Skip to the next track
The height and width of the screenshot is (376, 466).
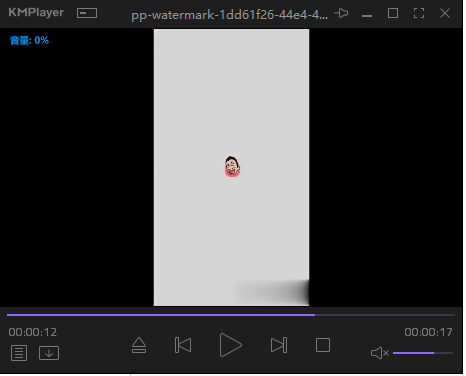(279, 345)
